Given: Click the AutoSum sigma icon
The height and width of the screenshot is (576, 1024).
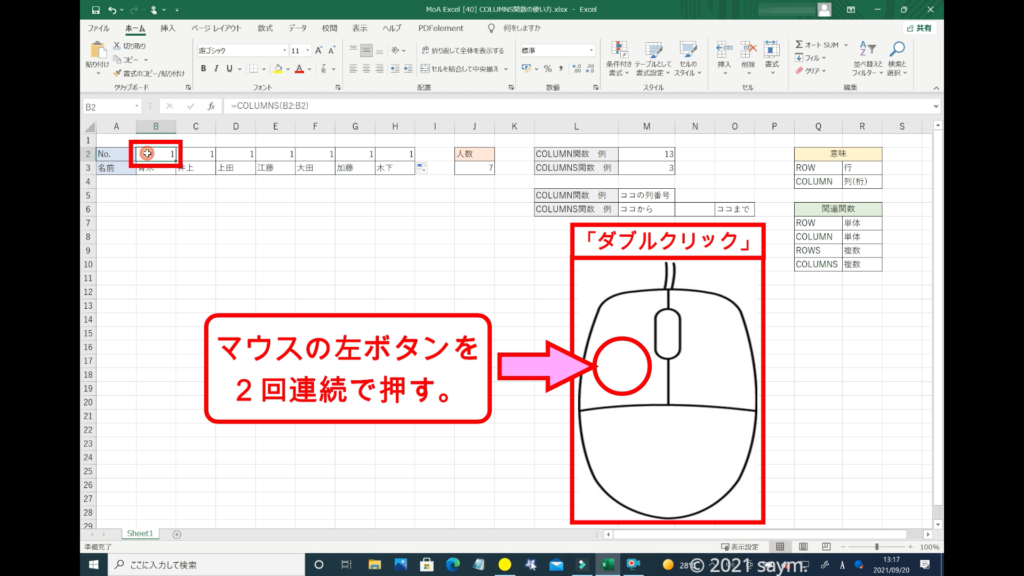Looking at the screenshot, I should click(800, 45).
